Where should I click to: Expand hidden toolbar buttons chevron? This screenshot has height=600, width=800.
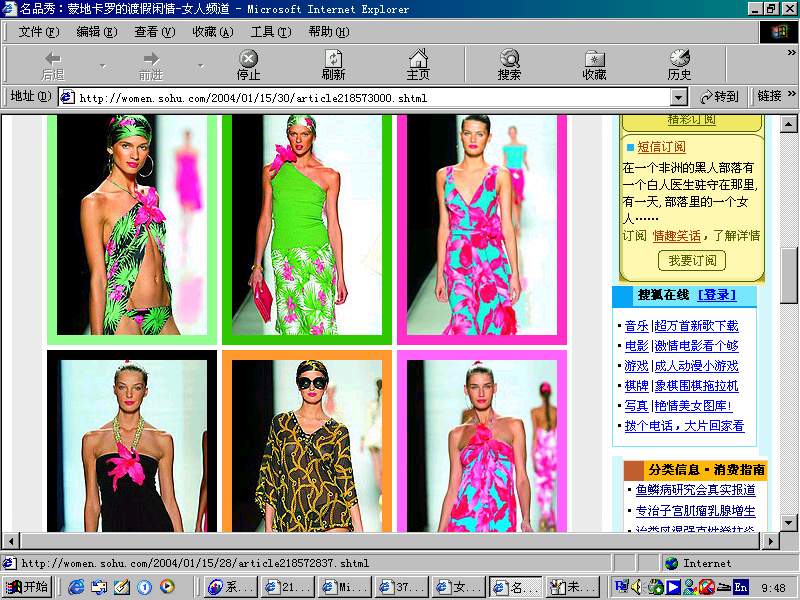pos(791,52)
